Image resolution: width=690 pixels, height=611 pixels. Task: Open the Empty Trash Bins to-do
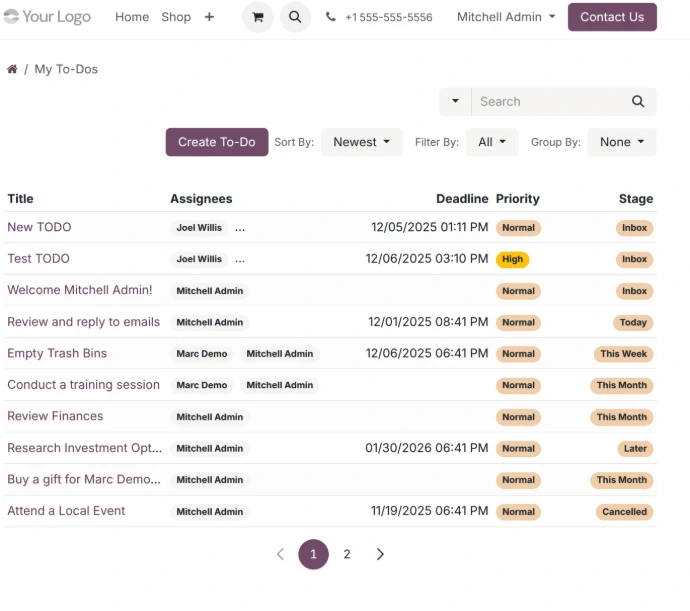[57, 353]
